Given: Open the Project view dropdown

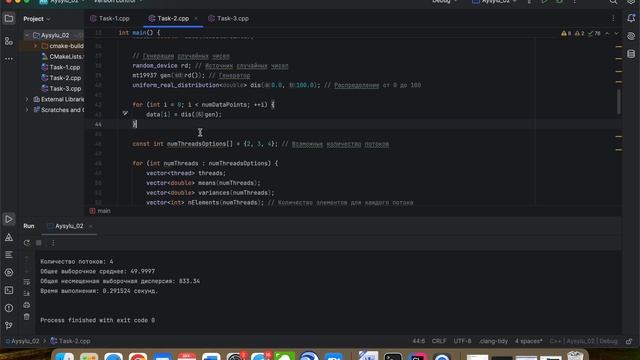Looking at the screenshot, I should 37,19.
